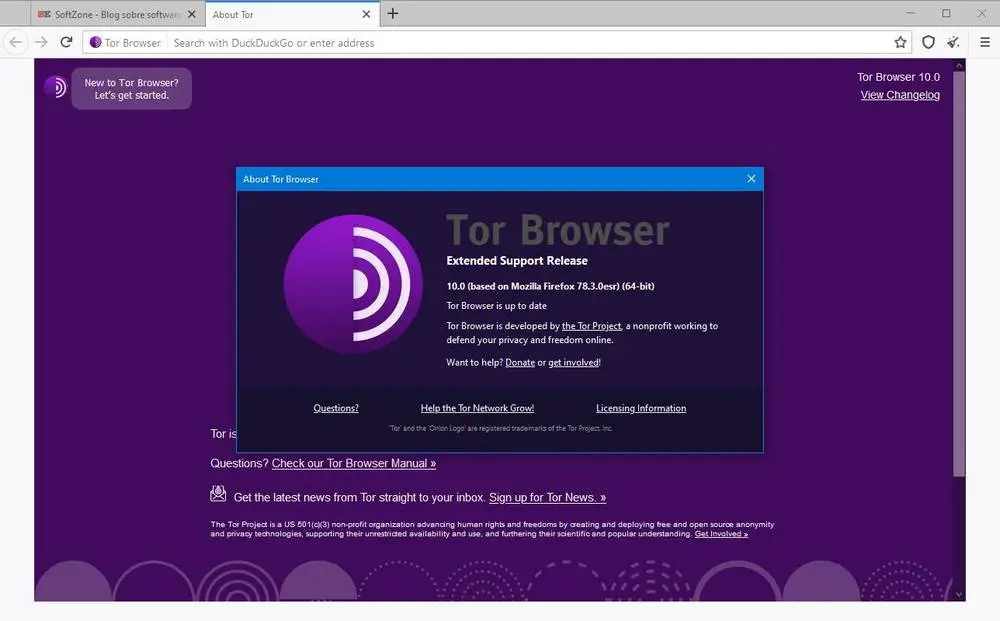Click the onion logo beside the onboarding bubble
This screenshot has width=1000, height=621.
click(56, 87)
